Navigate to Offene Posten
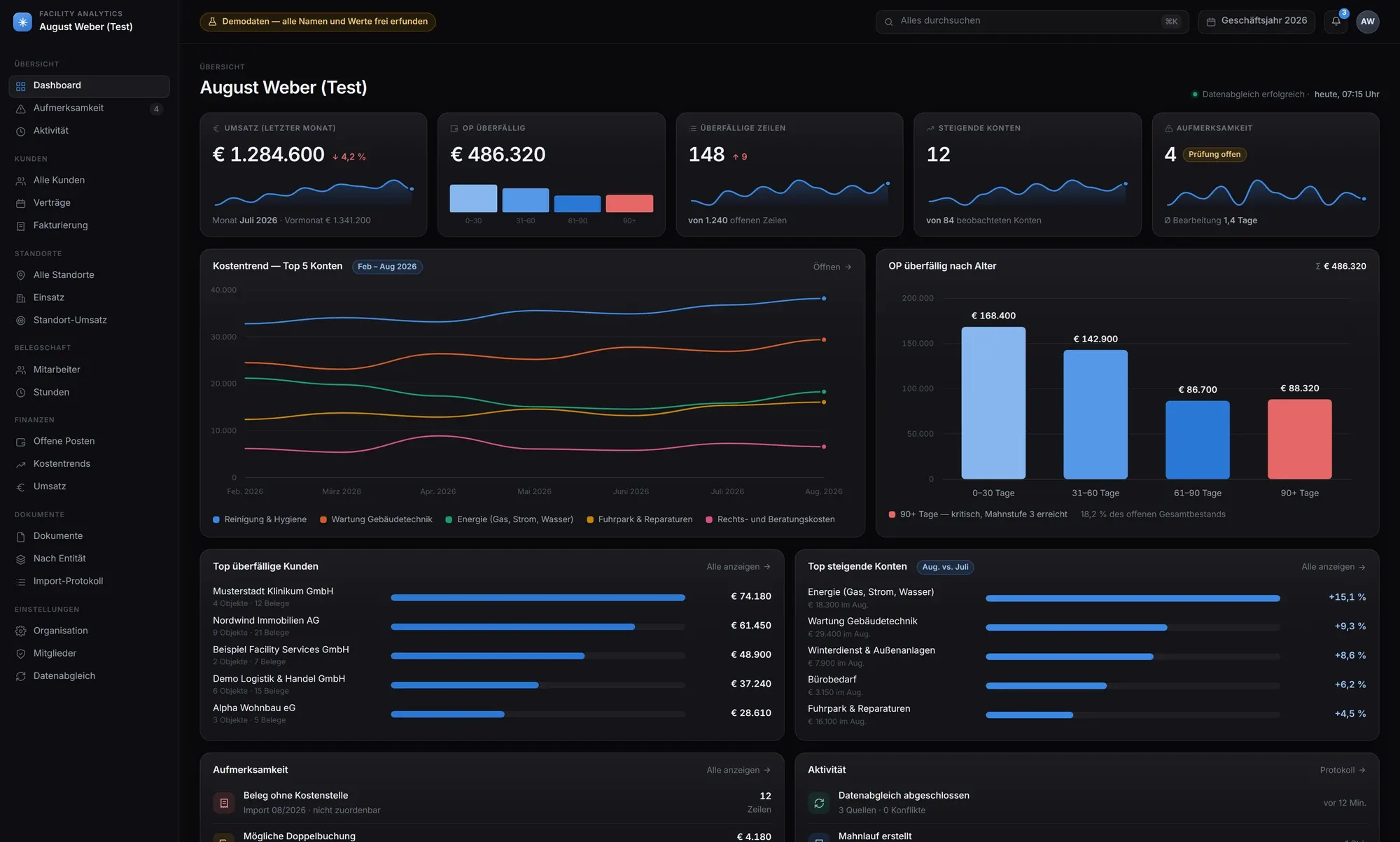 click(x=89, y=442)
